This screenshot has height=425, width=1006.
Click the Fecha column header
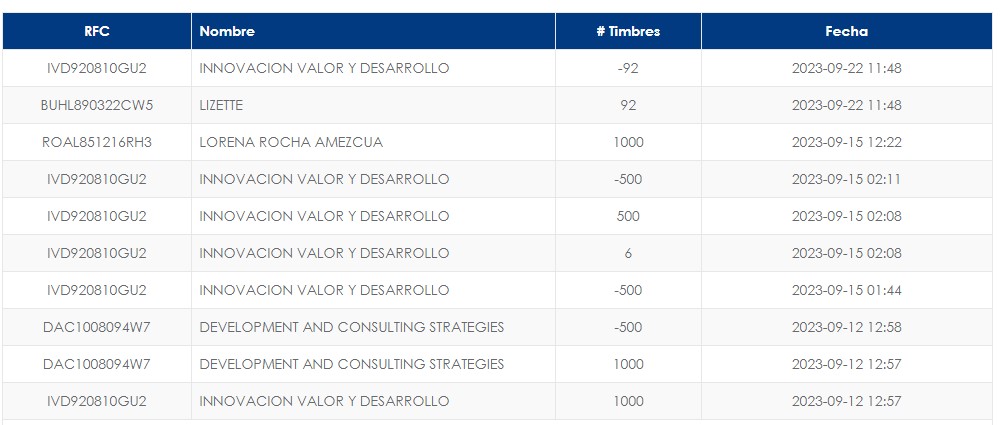[846, 31]
